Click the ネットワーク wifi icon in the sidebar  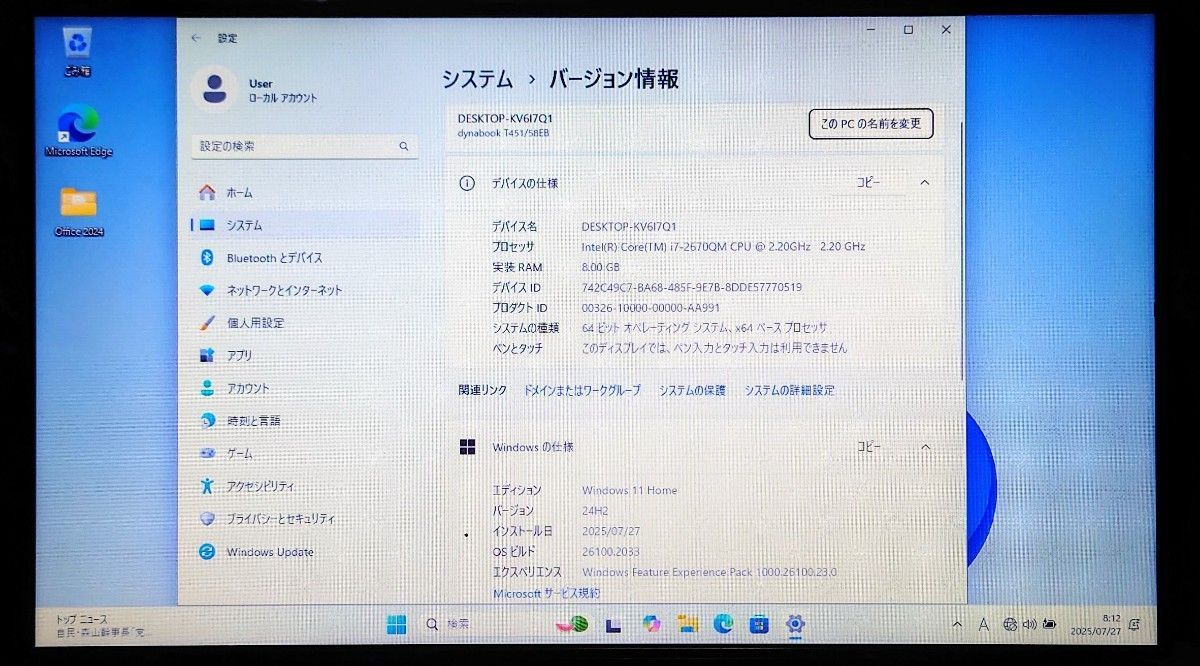click(207, 290)
